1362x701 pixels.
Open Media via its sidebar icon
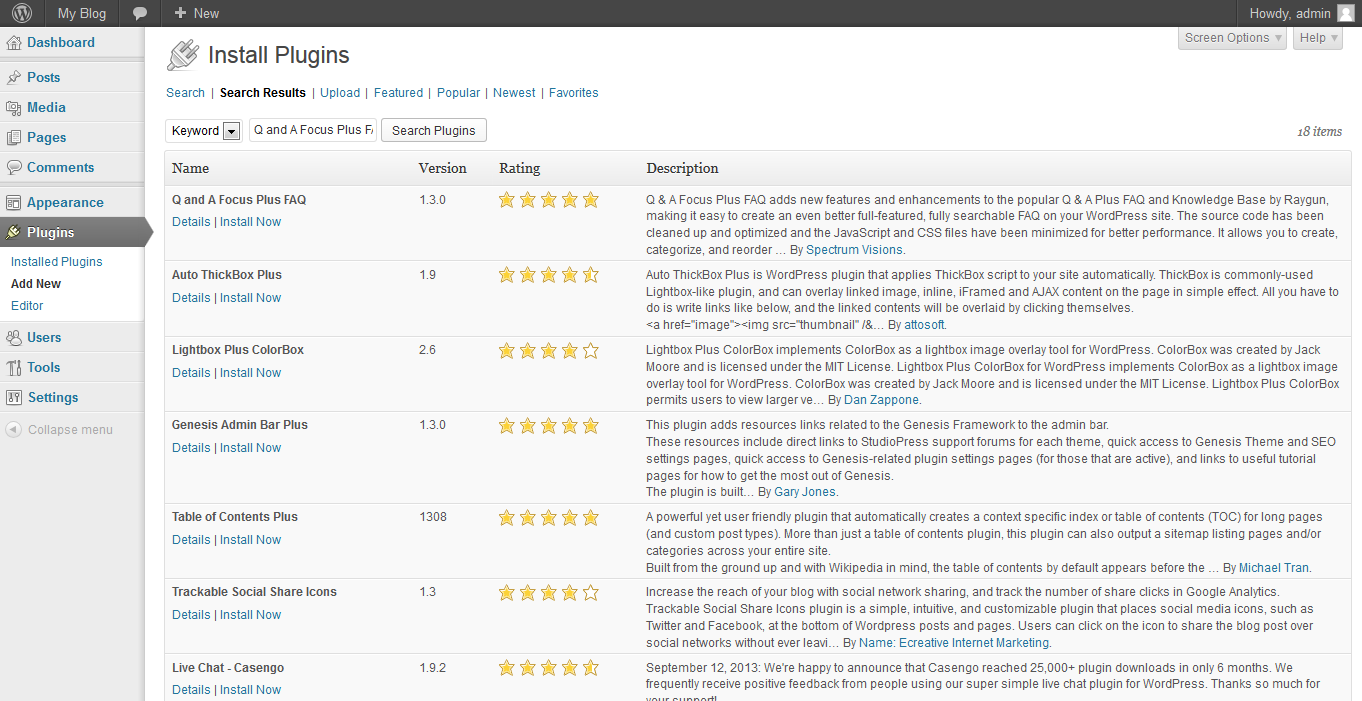14,107
